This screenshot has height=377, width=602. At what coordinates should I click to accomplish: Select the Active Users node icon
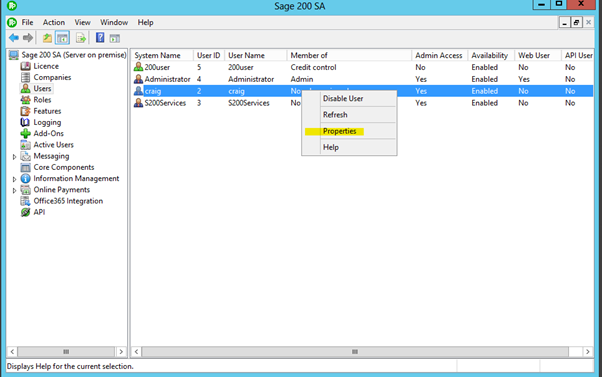pyautogui.click(x=25, y=145)
